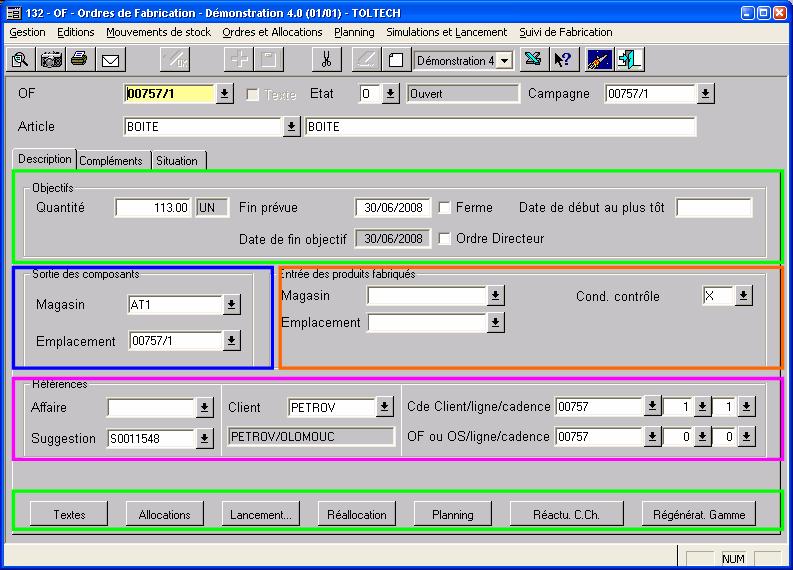Cut with the scissors icon
793x570 pixels.
(x=327, y=60)
